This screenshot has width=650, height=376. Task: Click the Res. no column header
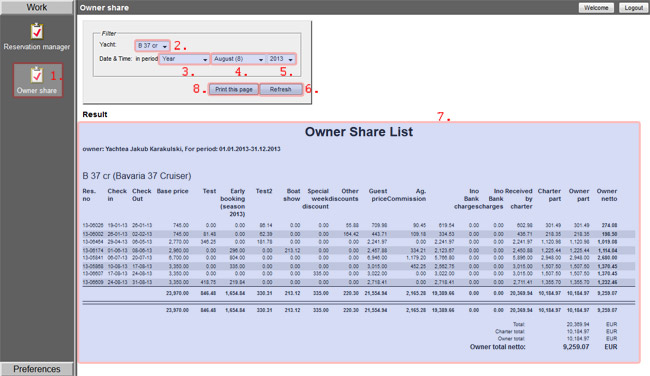(x=89, y=195)
